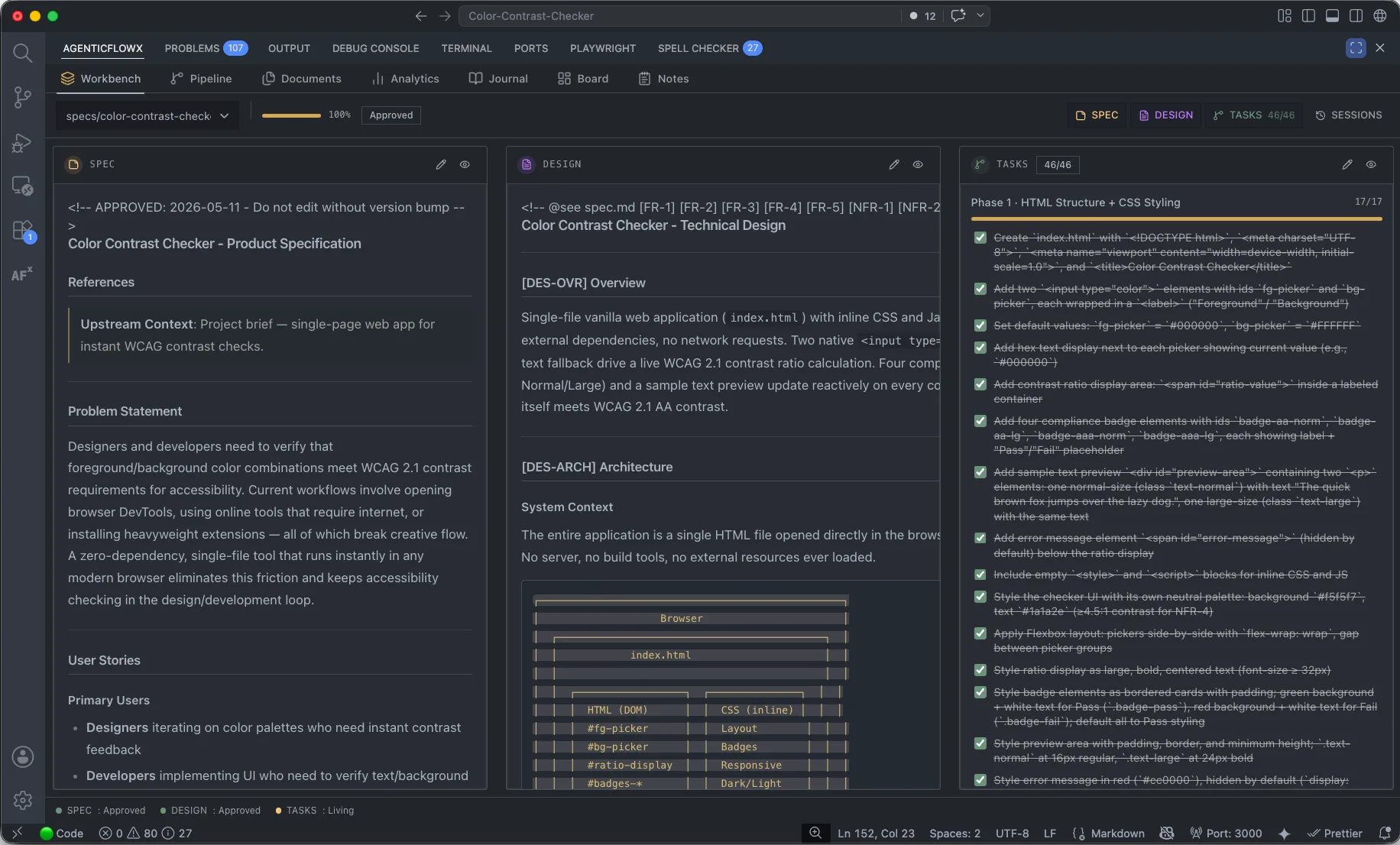The image size is (1400, 845).
Task: Maximize the panel with the blue icon
Action: 1356,47
